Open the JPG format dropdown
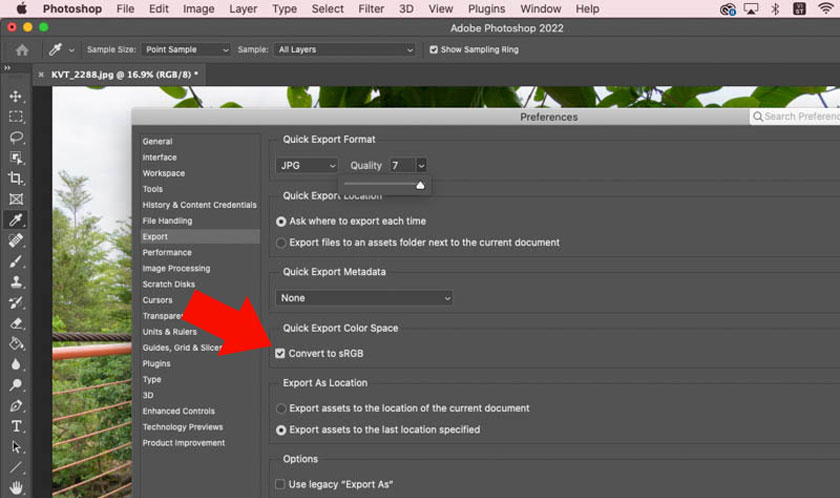This screenshot has height=498, width=840. pyautogui.click(x=307, y=165)
